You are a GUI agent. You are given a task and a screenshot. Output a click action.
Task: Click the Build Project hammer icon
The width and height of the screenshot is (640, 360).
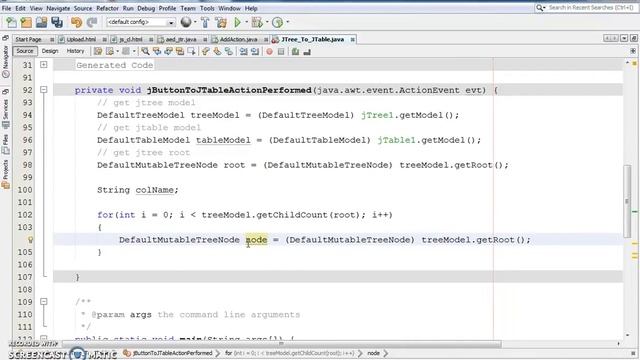(x=205, y=22)
